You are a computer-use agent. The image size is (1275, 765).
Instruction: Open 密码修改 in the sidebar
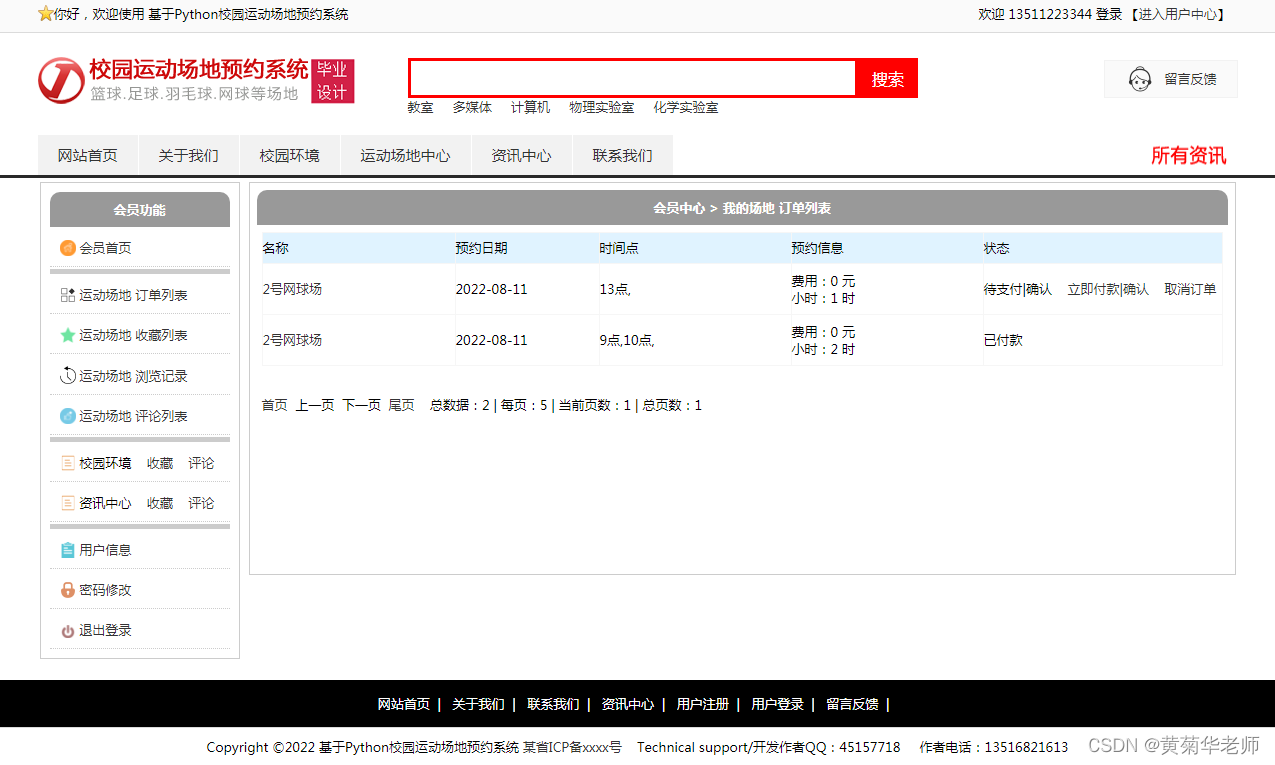pyautogui.click(x=105, y=590)
